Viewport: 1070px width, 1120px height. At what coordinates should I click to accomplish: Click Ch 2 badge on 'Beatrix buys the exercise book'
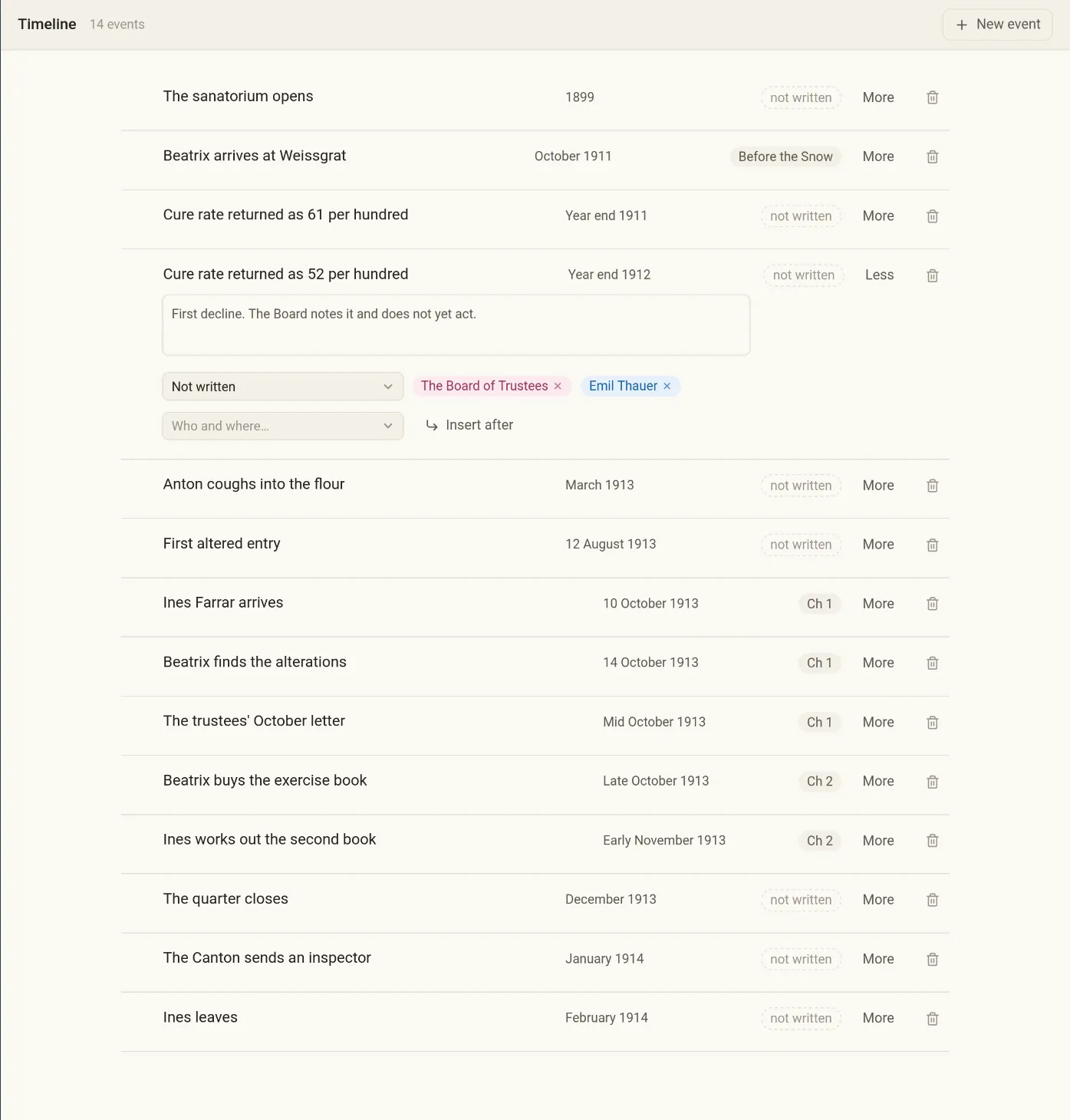pos(819,781)
